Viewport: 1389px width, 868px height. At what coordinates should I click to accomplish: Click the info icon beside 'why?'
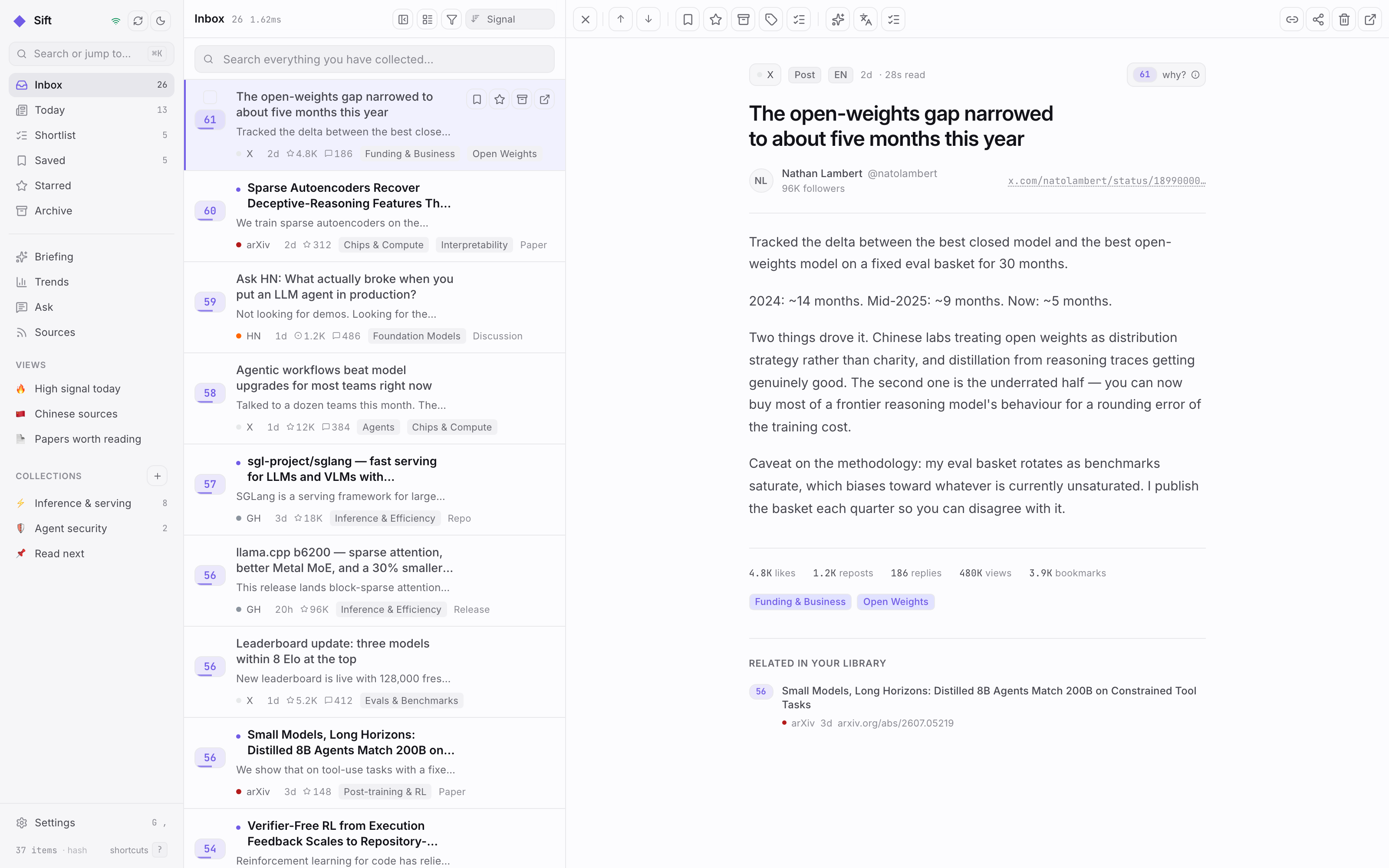pyautogui.click(x=1195, y=75)
